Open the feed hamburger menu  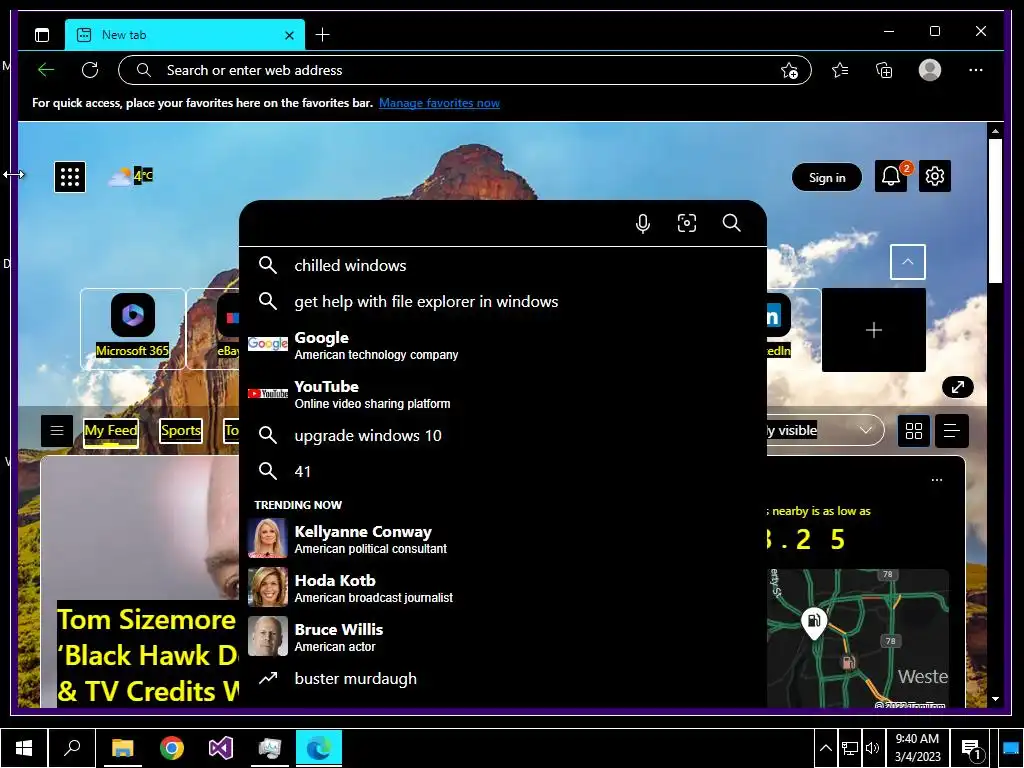tap(57, 430)
